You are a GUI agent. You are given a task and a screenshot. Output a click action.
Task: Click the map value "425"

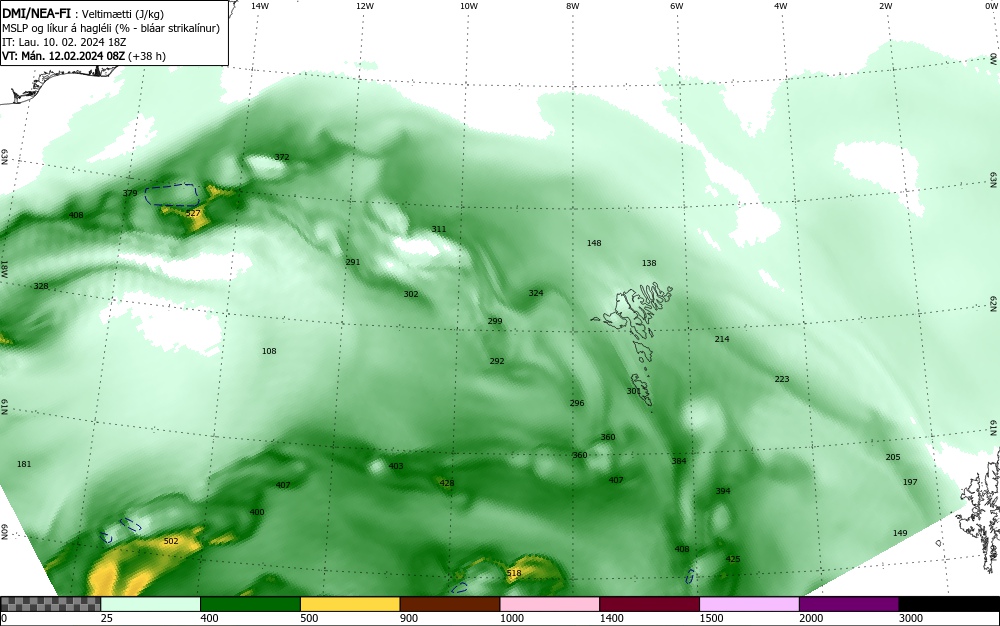(x=733, y=560)
